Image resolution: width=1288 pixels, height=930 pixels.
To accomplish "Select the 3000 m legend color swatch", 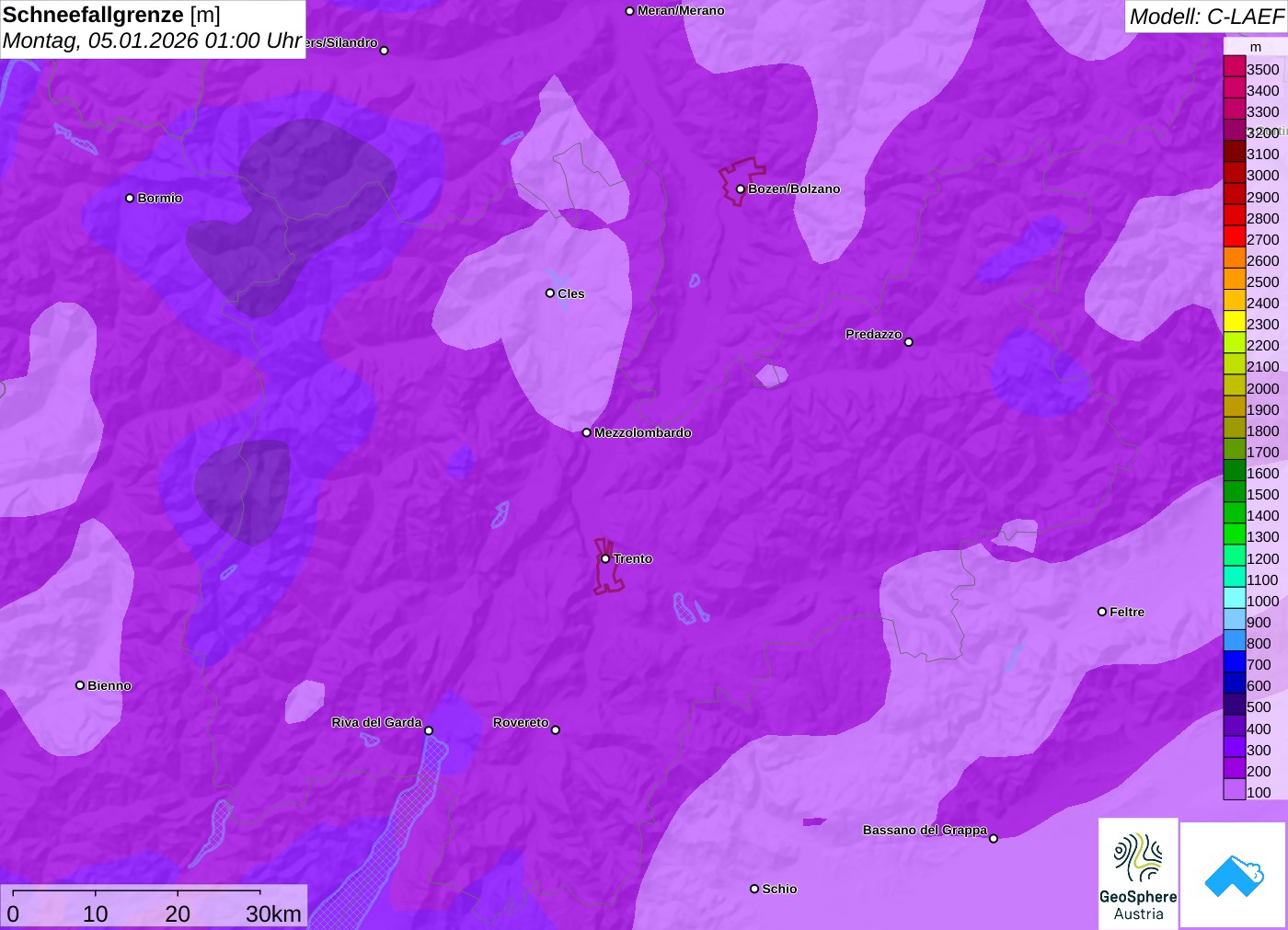I will coord(1235,173).
